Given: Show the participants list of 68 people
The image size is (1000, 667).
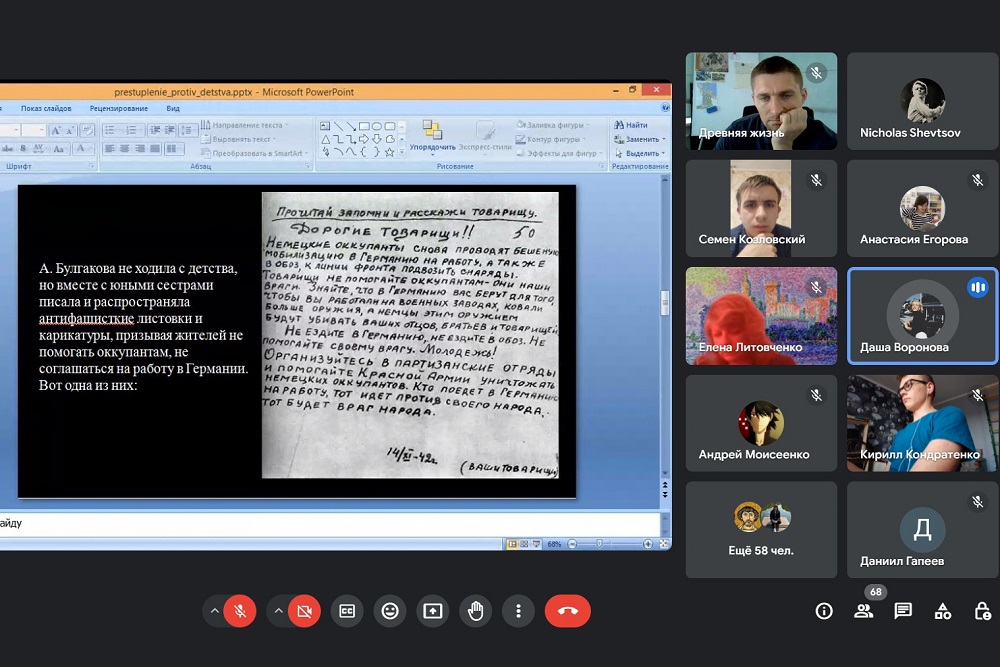Looking at the screenshot, I should tap(863, 611).
